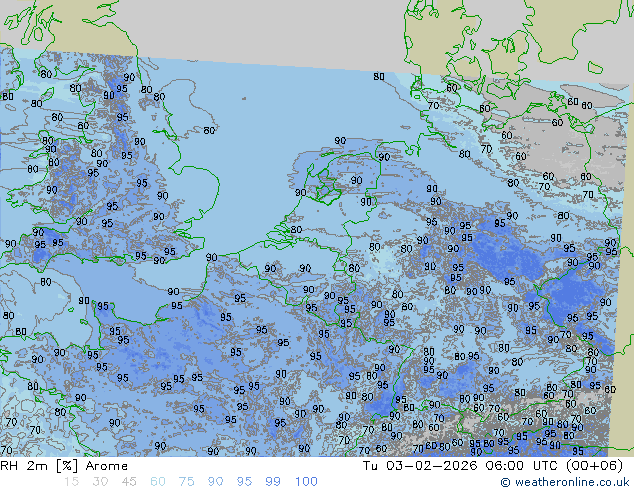634x490 pixels.
Task: Select the legend value 45
Action: coord(129,482)
